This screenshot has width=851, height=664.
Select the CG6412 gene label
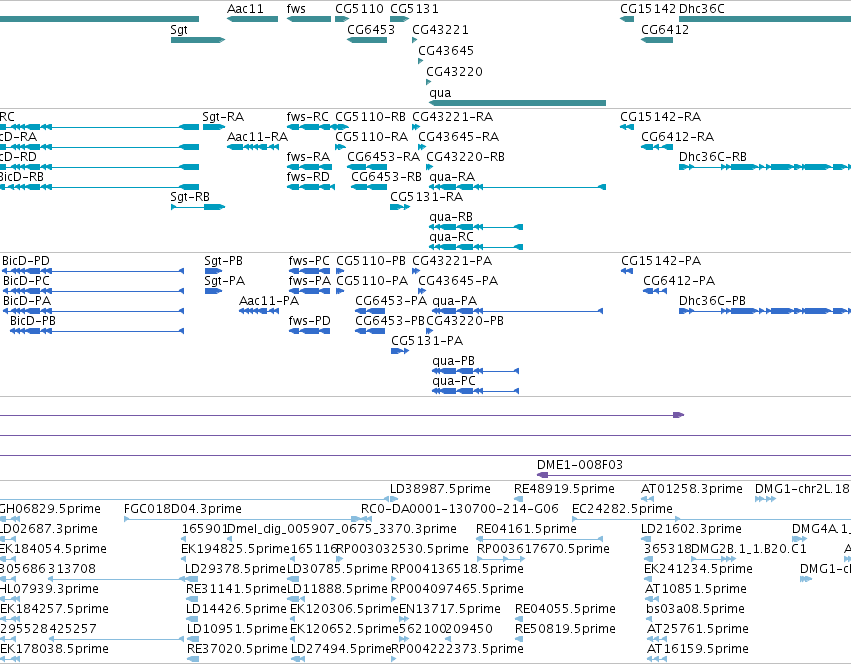[x=665, y=30]
